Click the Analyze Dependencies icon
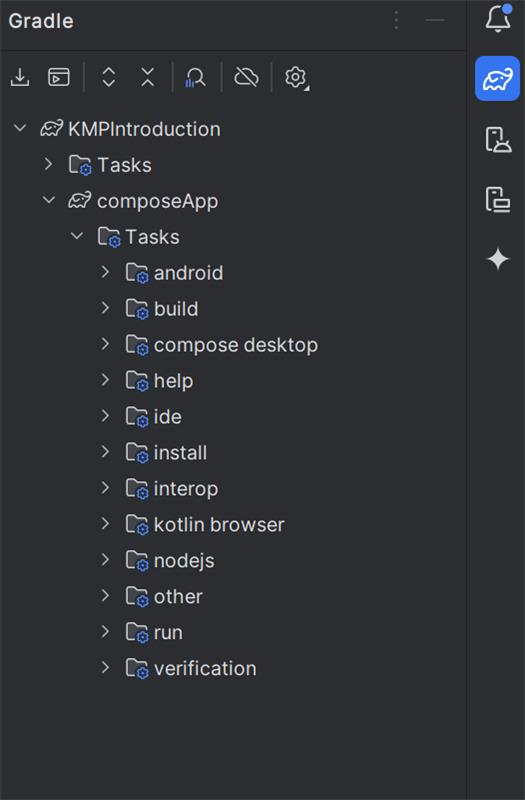This screenshot has width=525, height=800. click(195, 78)
